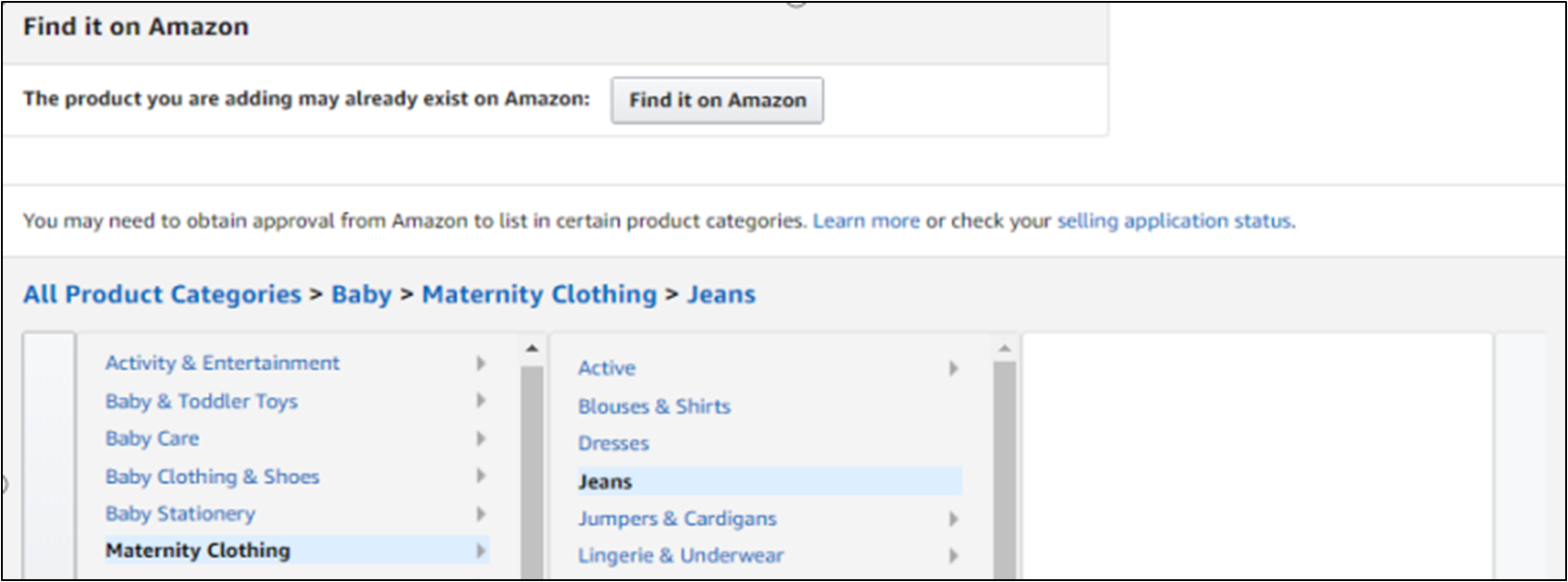The image size is (1568, 582).
Task: Expand the Baby Care submenu arrow
Action: tap(481, 439)
